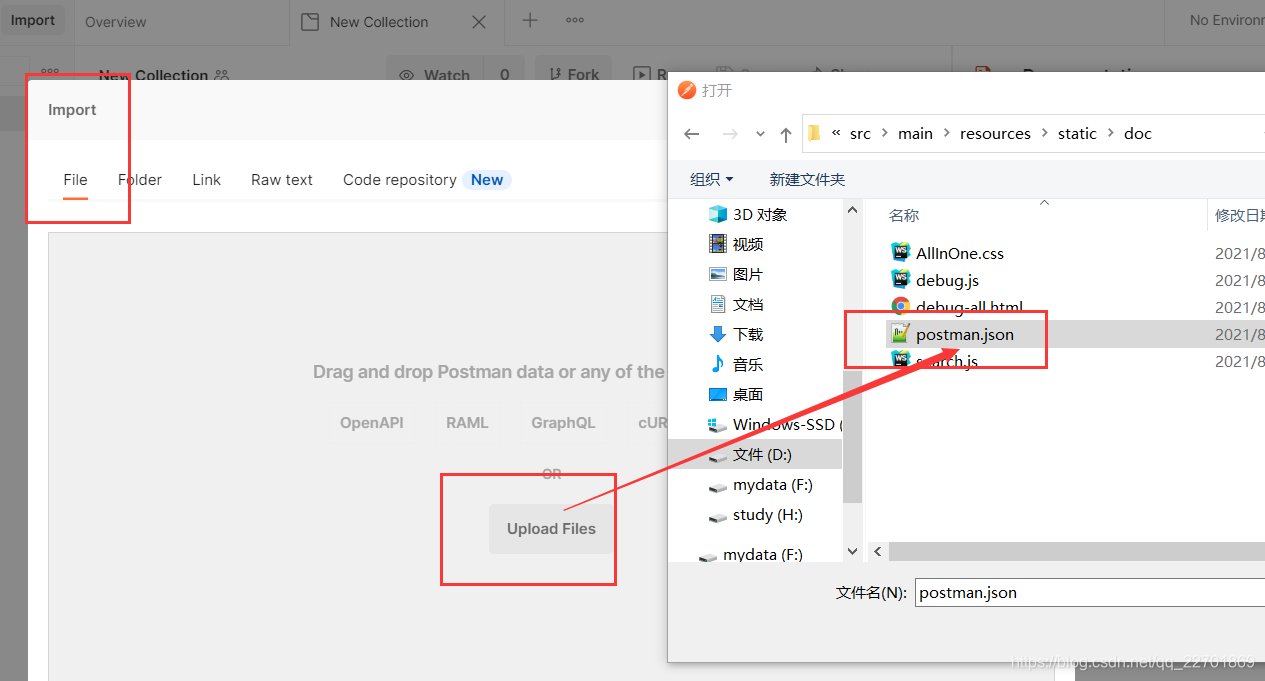Screen dimensions: 1265x681
Task: Click the 修改日期 column header
Action: pos(1239,215)
